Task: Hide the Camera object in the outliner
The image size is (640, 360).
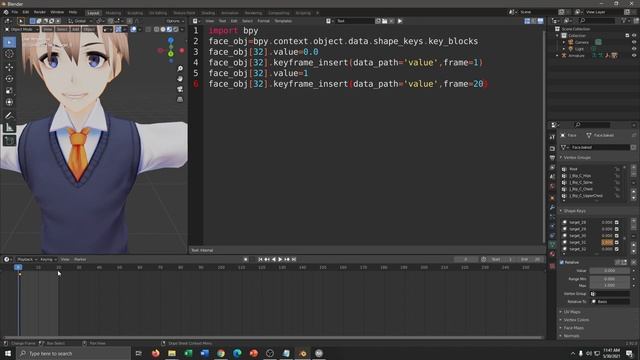Action: point(634,42)
